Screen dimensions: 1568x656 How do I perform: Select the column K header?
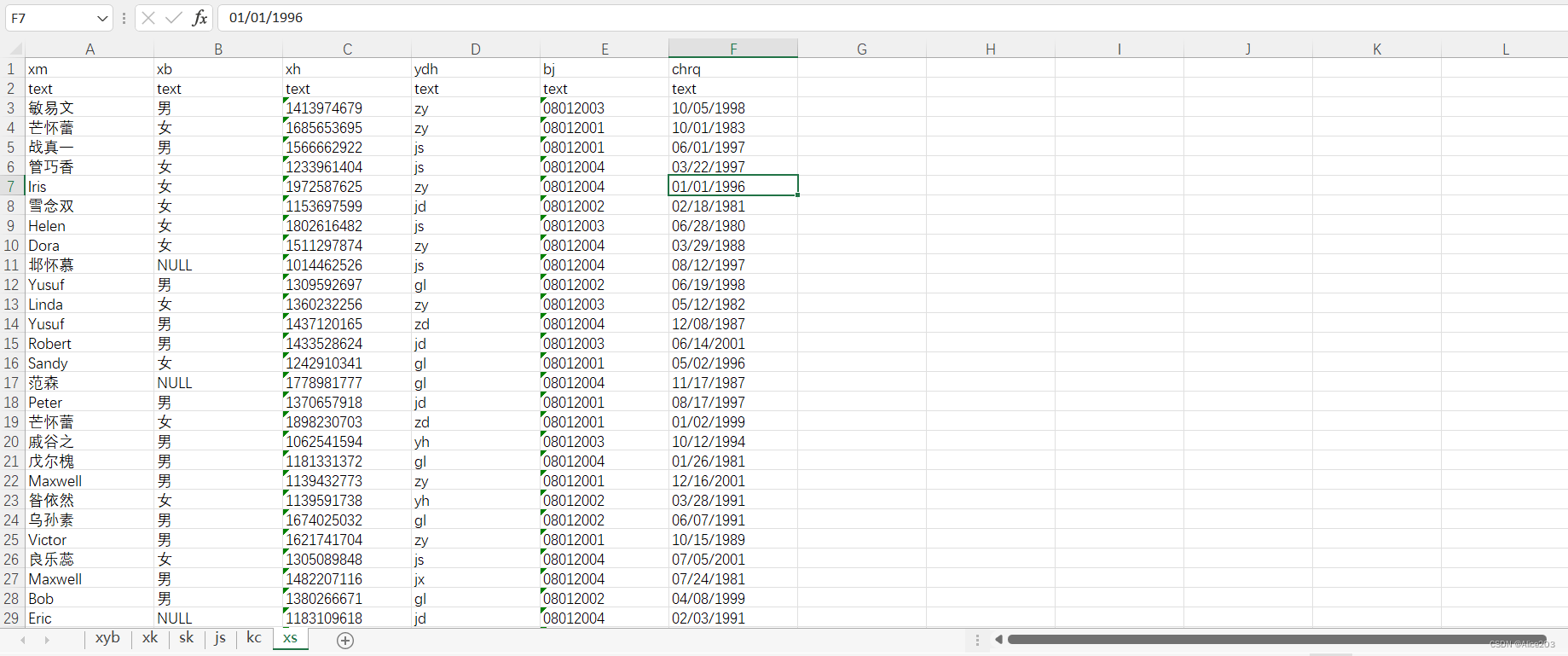1377,49
